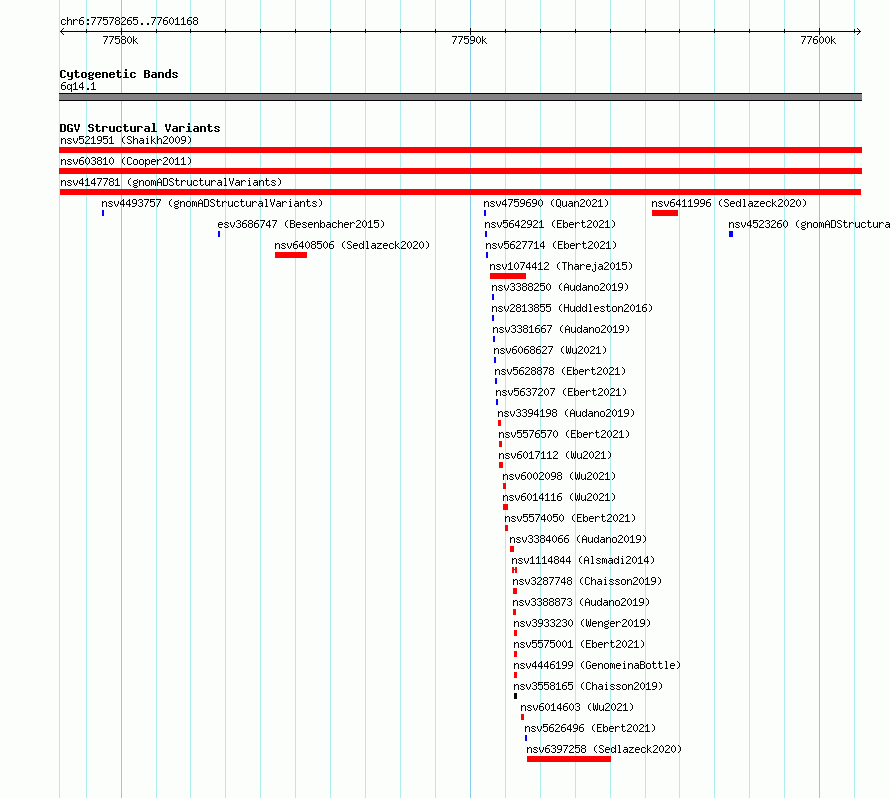Click the red feature bar below nsv6411996
Image resolution: width=890 pixels, height=798 pixels.
point(665,213)
